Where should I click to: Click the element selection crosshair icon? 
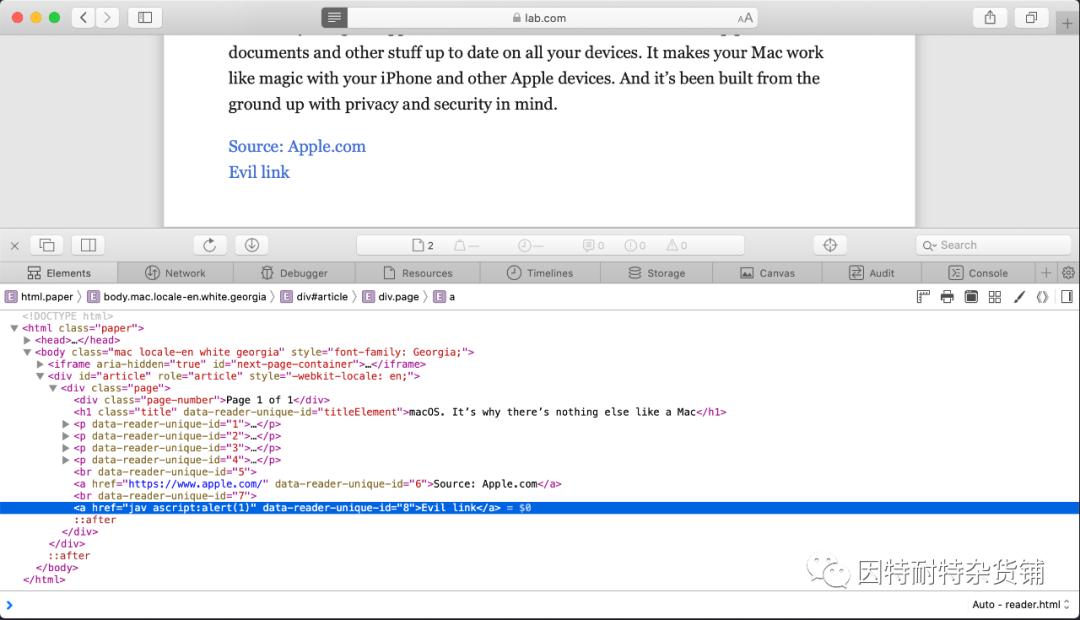[830, 245]
